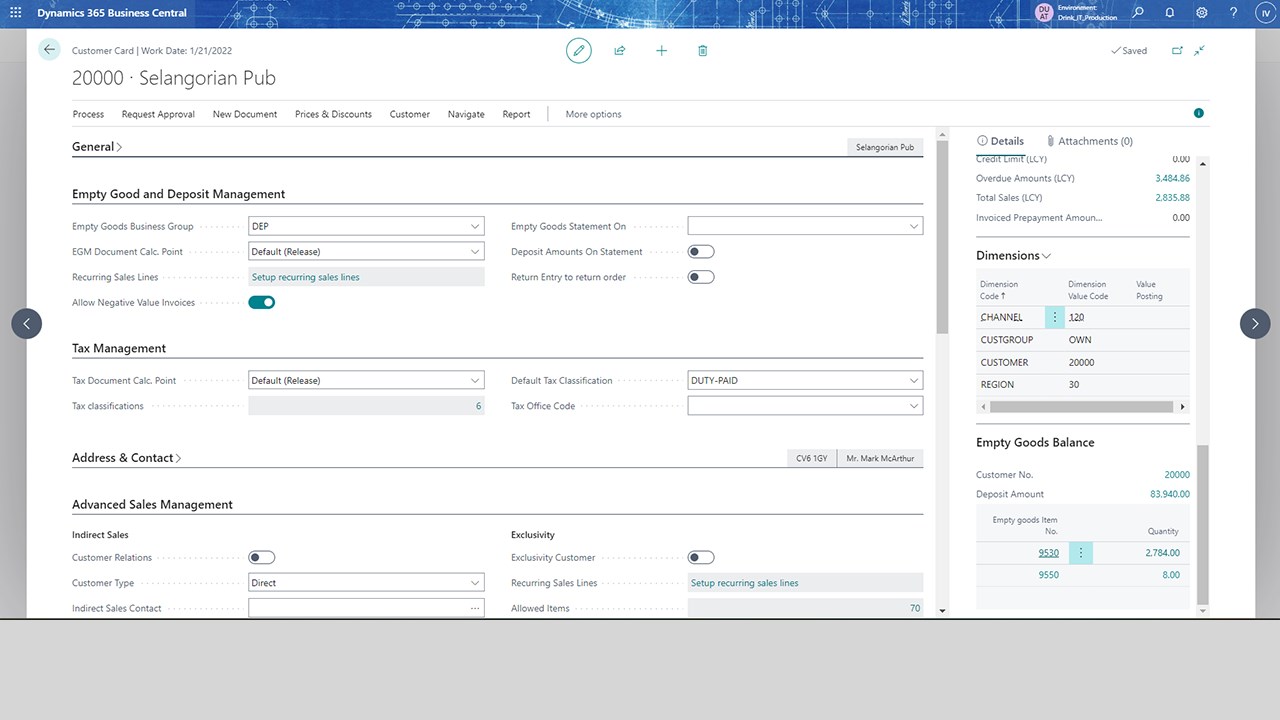
Task: Open Default Tax Classification dropdown
Action: [913, 381]
